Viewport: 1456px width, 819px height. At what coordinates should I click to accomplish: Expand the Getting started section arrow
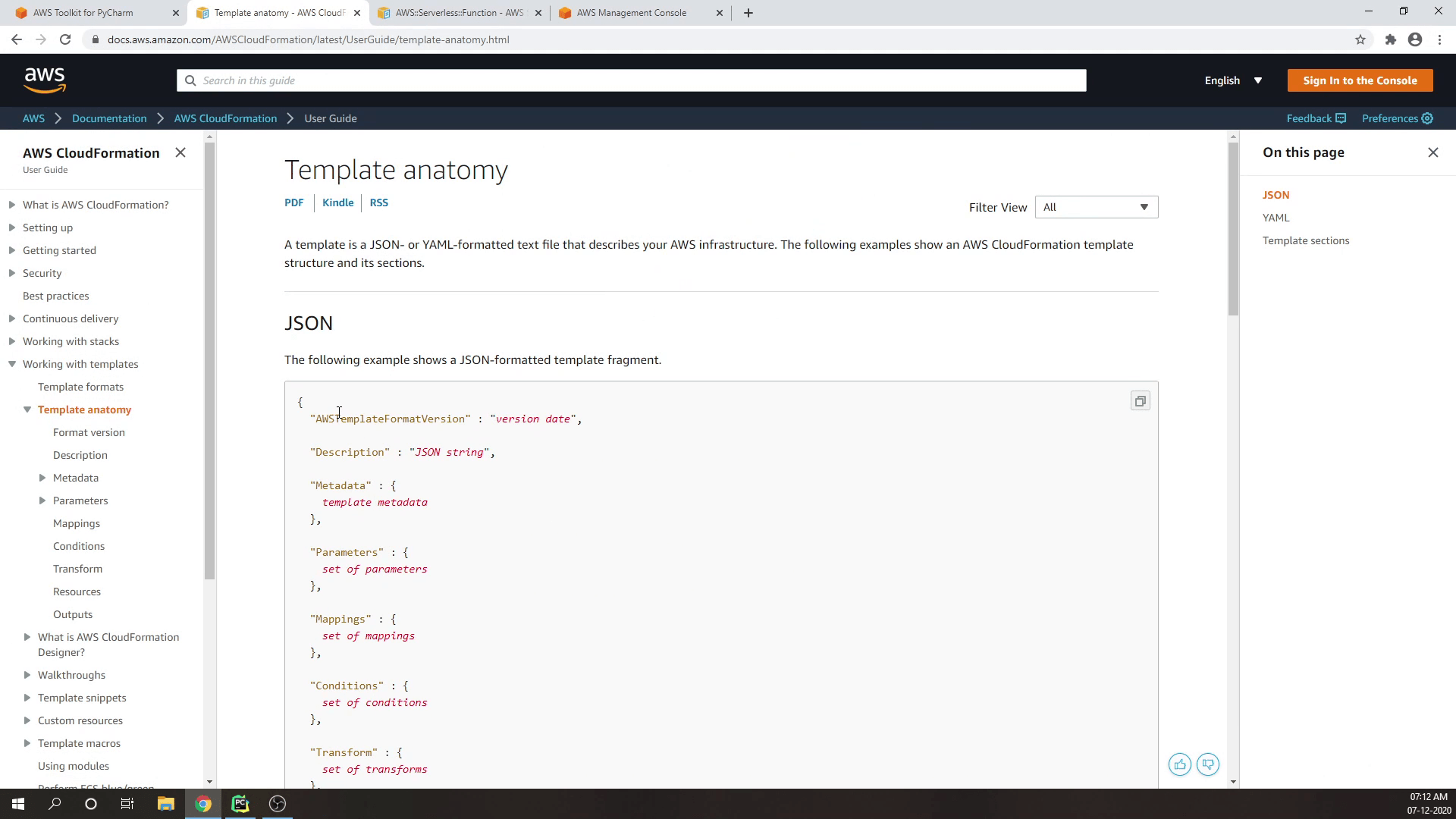(x=12, y=250)
